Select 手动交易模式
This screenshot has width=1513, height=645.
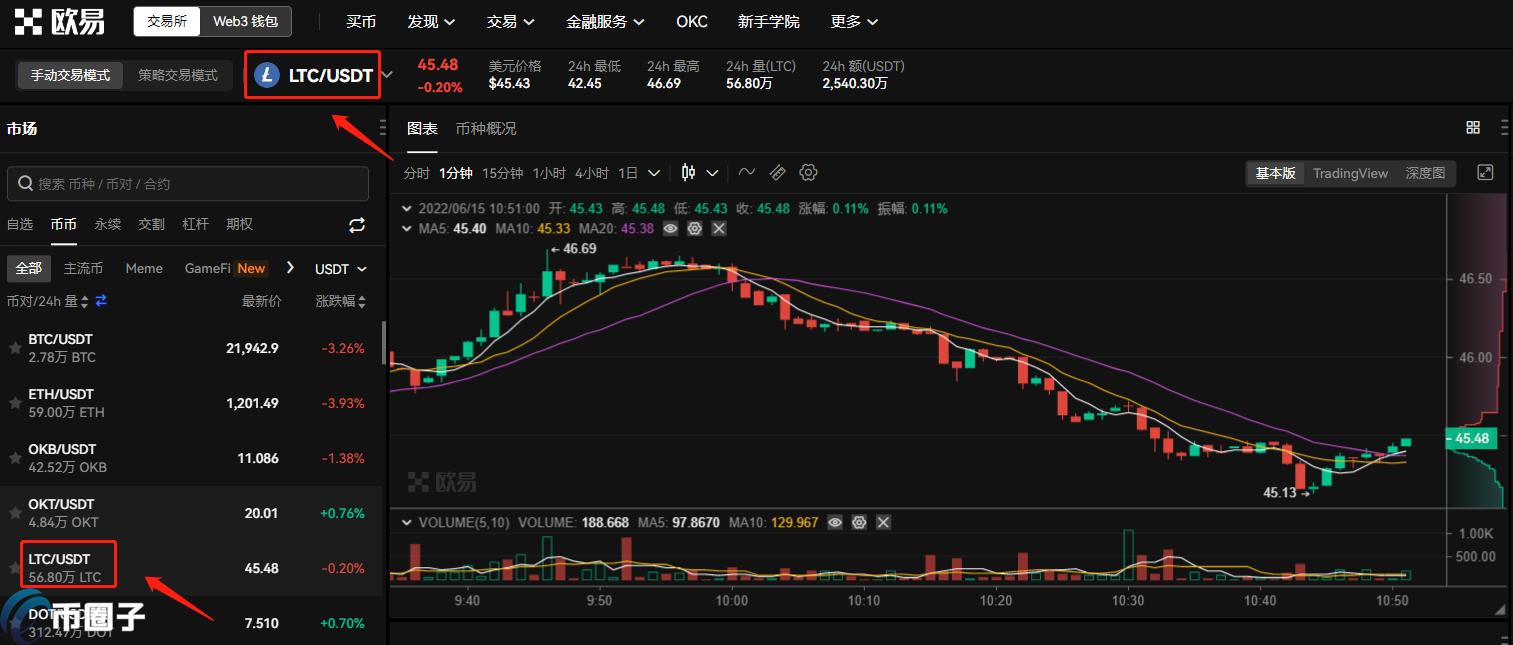[70, 75]
